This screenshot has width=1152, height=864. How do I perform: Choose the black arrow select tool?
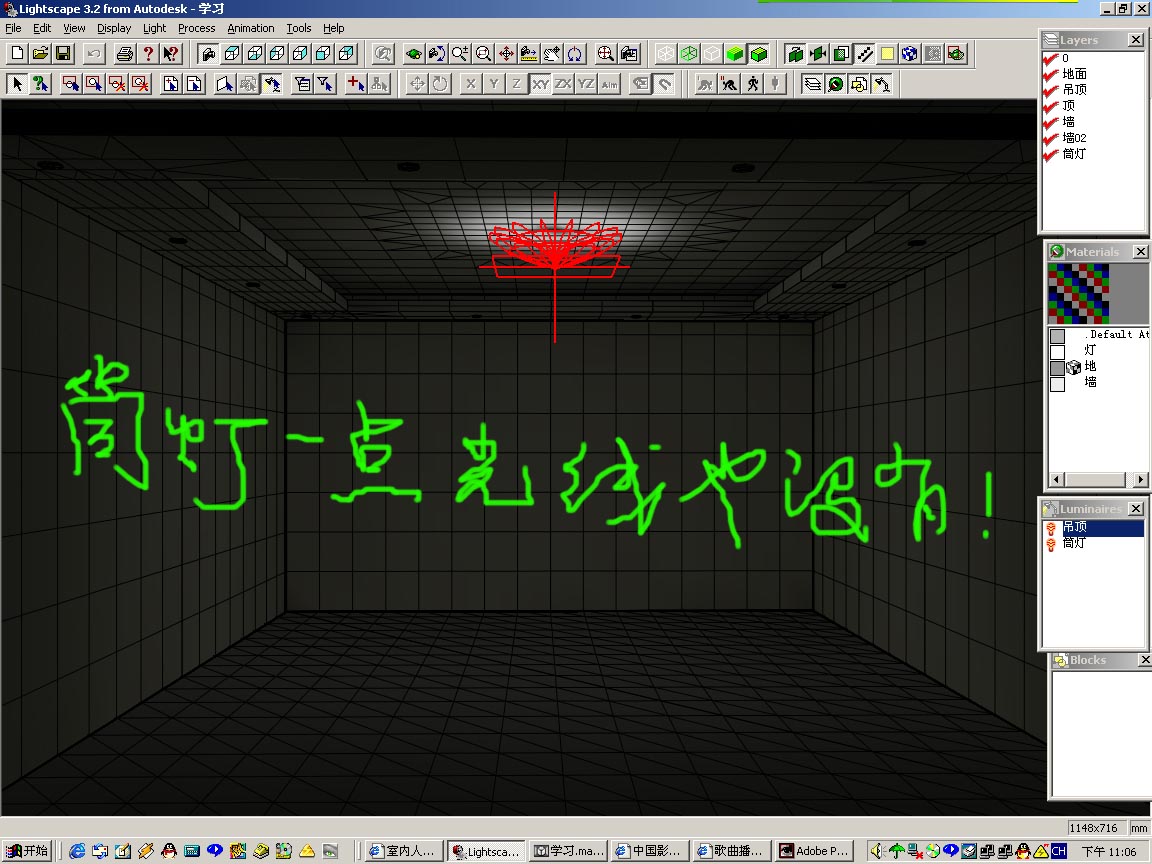[17, 84]
